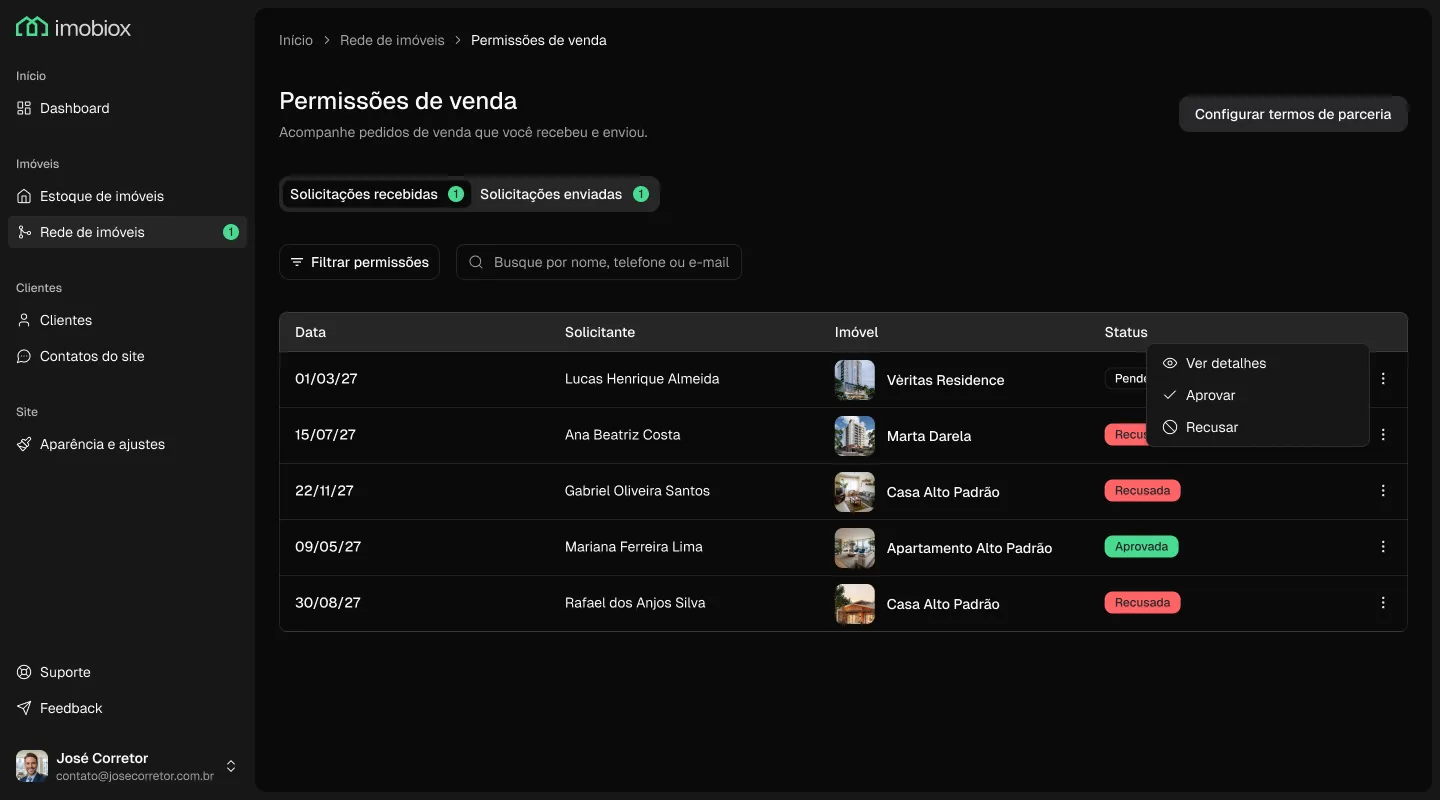This screenshot has width=1440, height=800.
Task: Choose Recusar in the context menu
Action: click(x=1258, y=427)
